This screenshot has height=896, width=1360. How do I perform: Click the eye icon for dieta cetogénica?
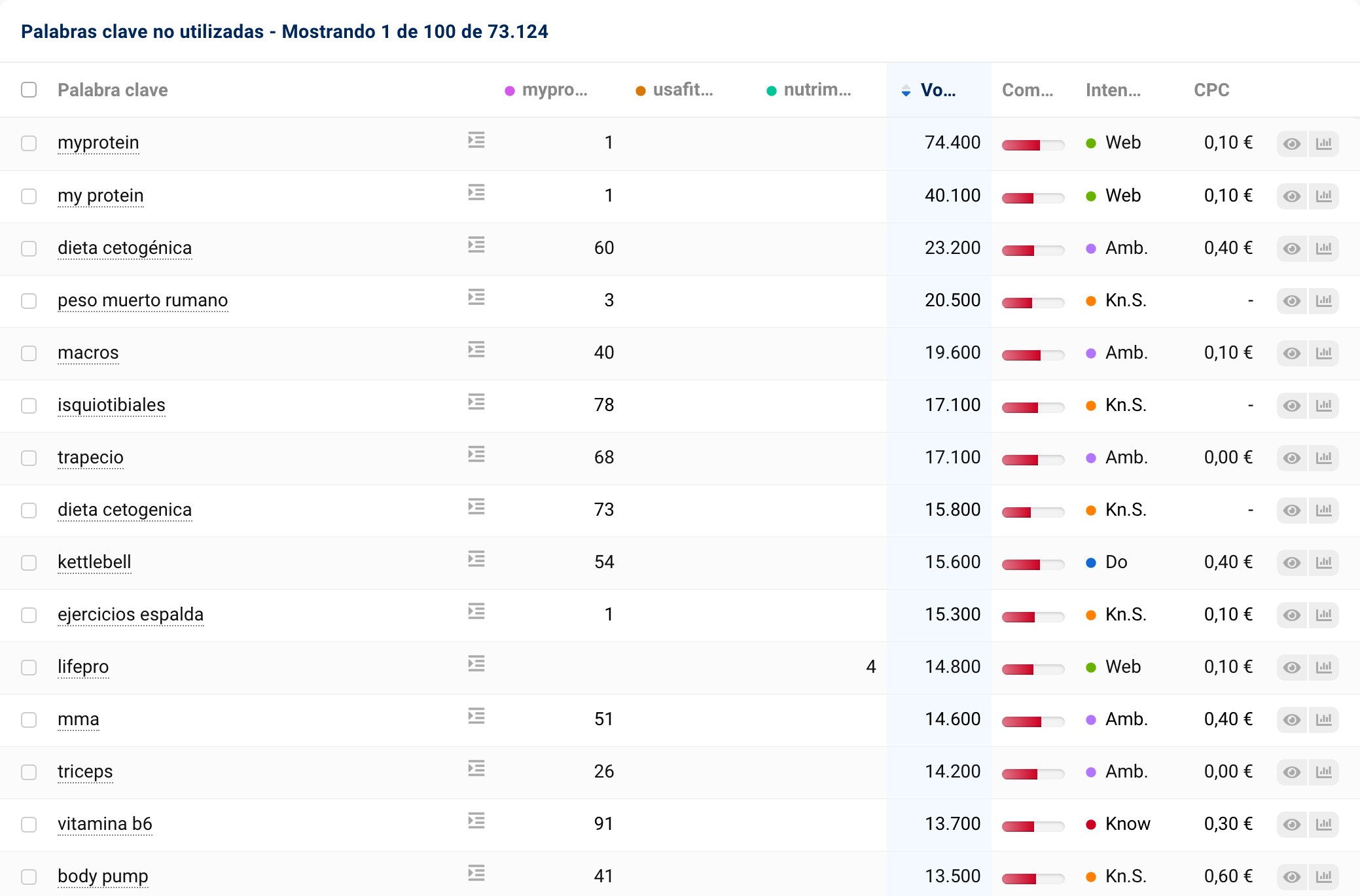1291,249
